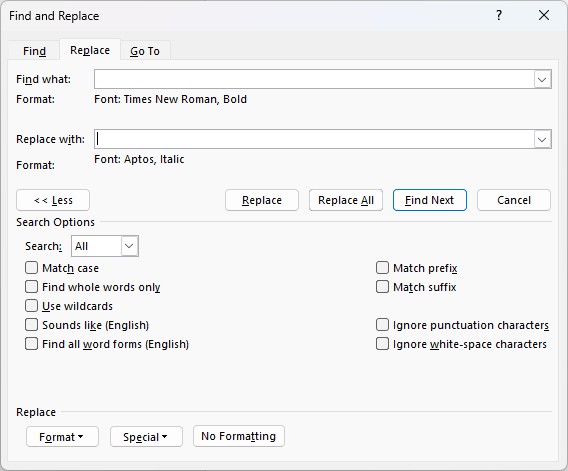The height and width of the screenshot is (471, 568).
Task: Turn on Use wildcards
Action: pyautogui.click(x=32, y=306)
